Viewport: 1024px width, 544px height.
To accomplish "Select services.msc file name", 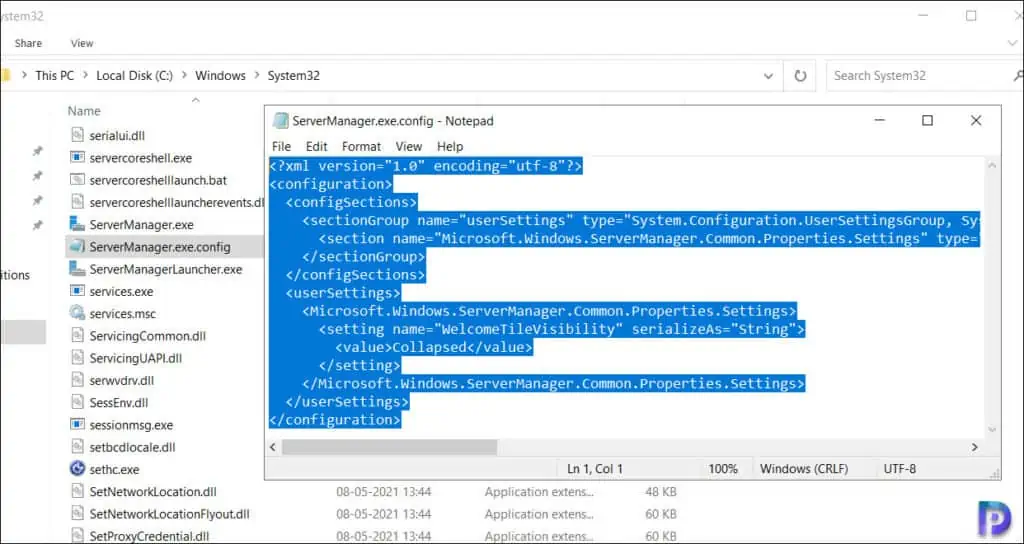I will coord(123,313).
